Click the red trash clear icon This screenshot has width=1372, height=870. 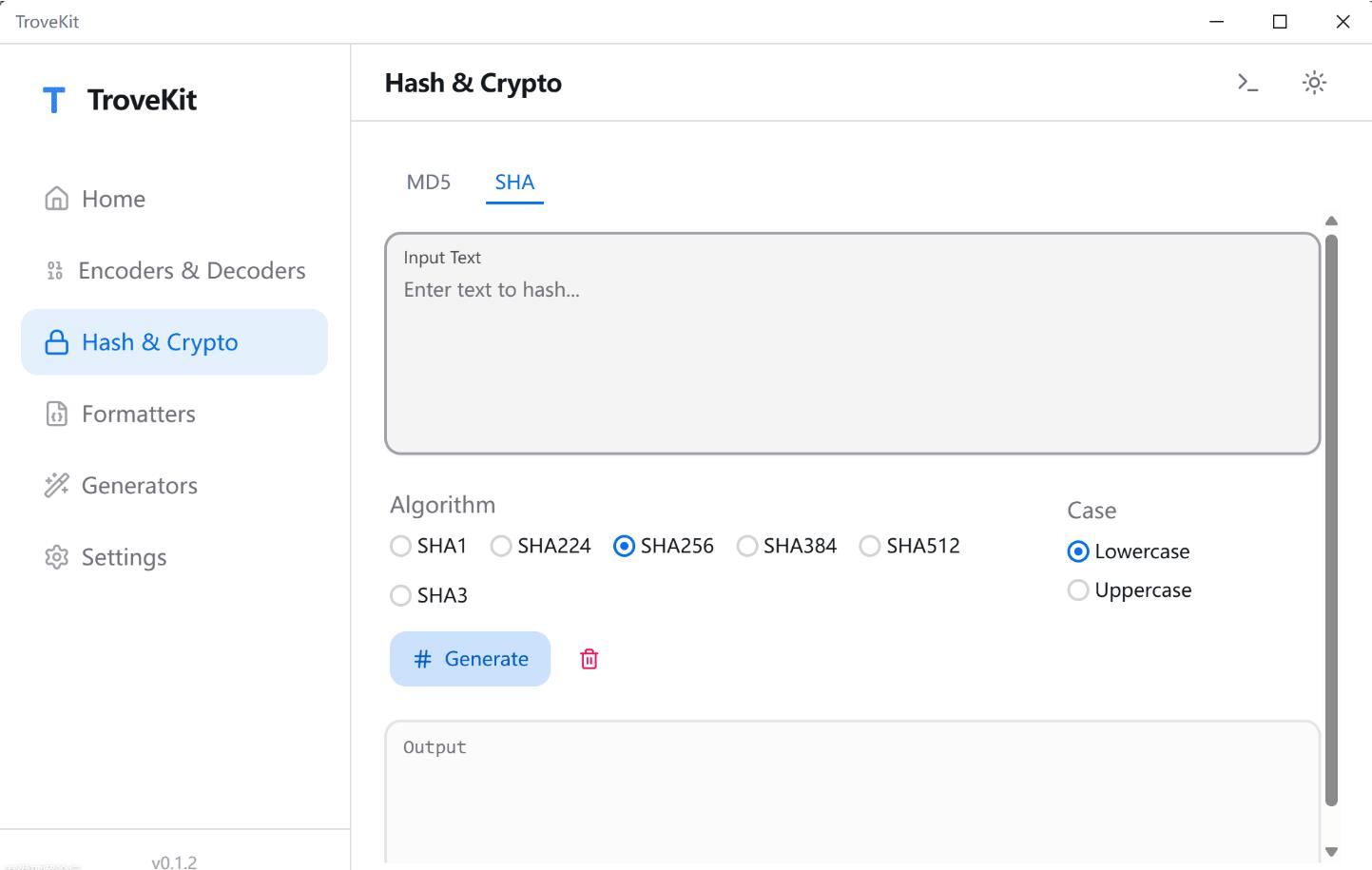click(x=589, y=659)
